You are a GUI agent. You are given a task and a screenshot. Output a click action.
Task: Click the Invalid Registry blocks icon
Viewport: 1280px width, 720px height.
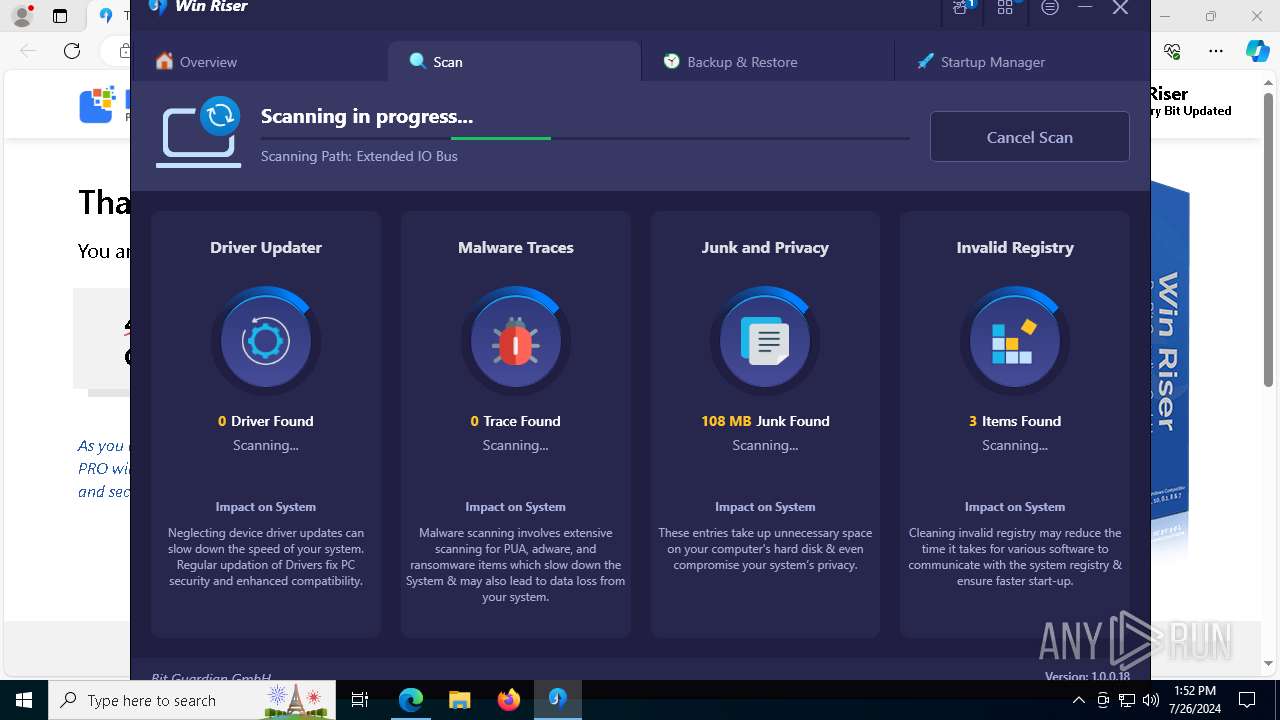coord(1014,341)
